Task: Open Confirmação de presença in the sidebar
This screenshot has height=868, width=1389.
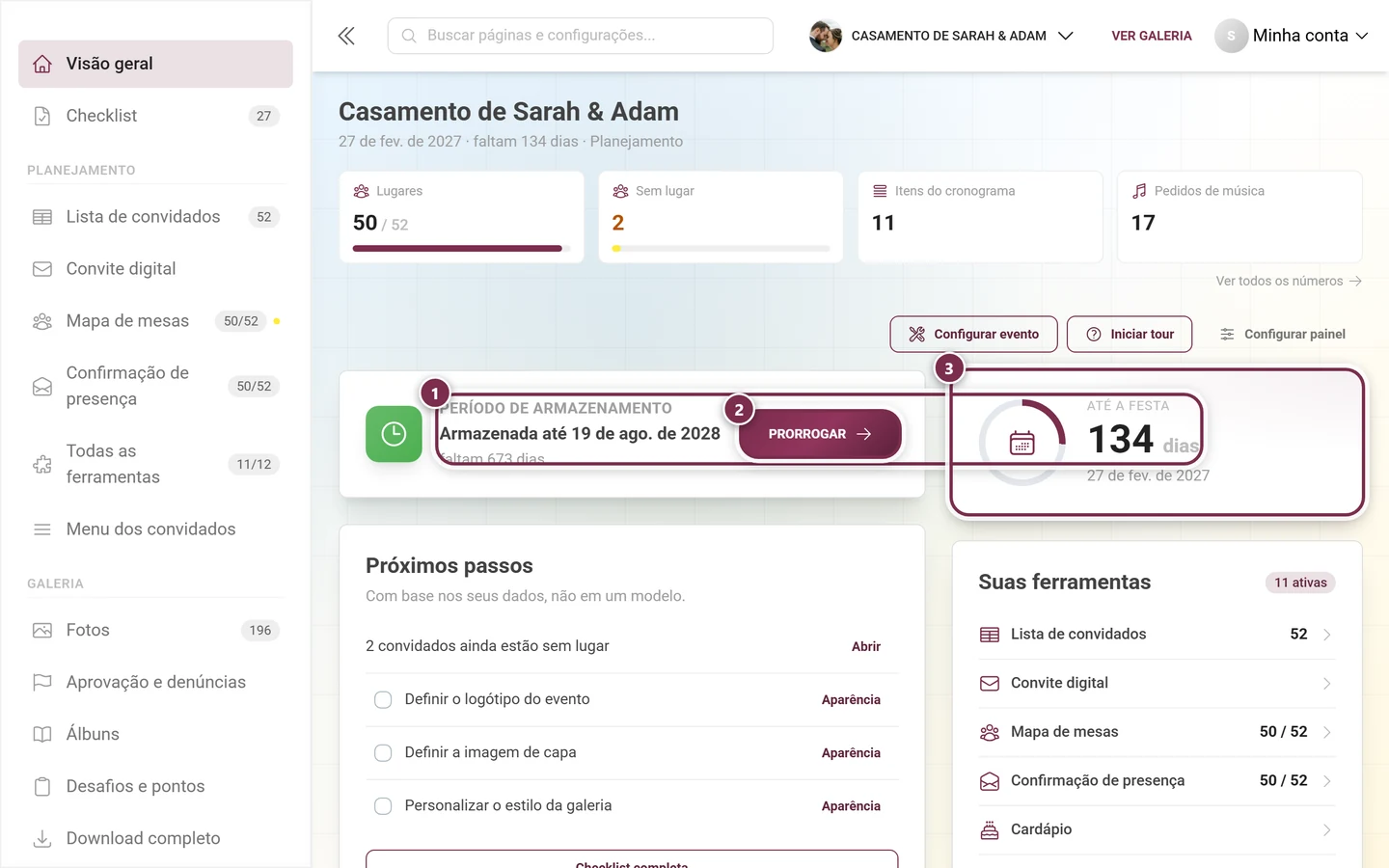Action: [155, 386]
